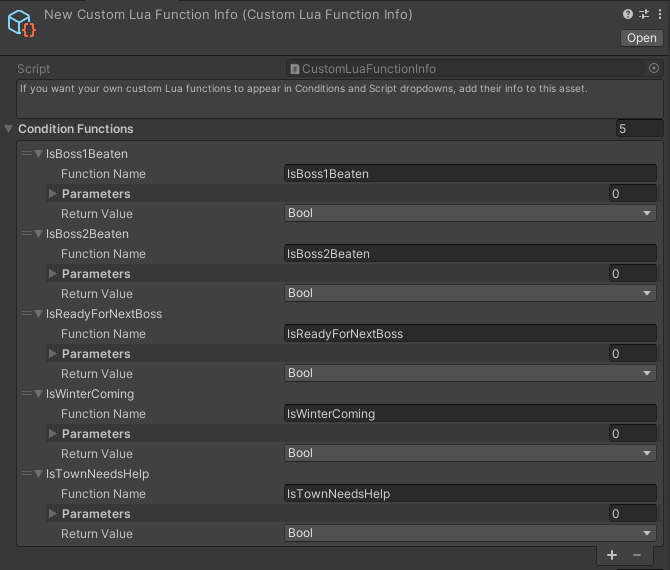This screenshot has width=670, height=570.
Task: Expand Parameters under IsWinterComing
Action: tap(53, 433)
